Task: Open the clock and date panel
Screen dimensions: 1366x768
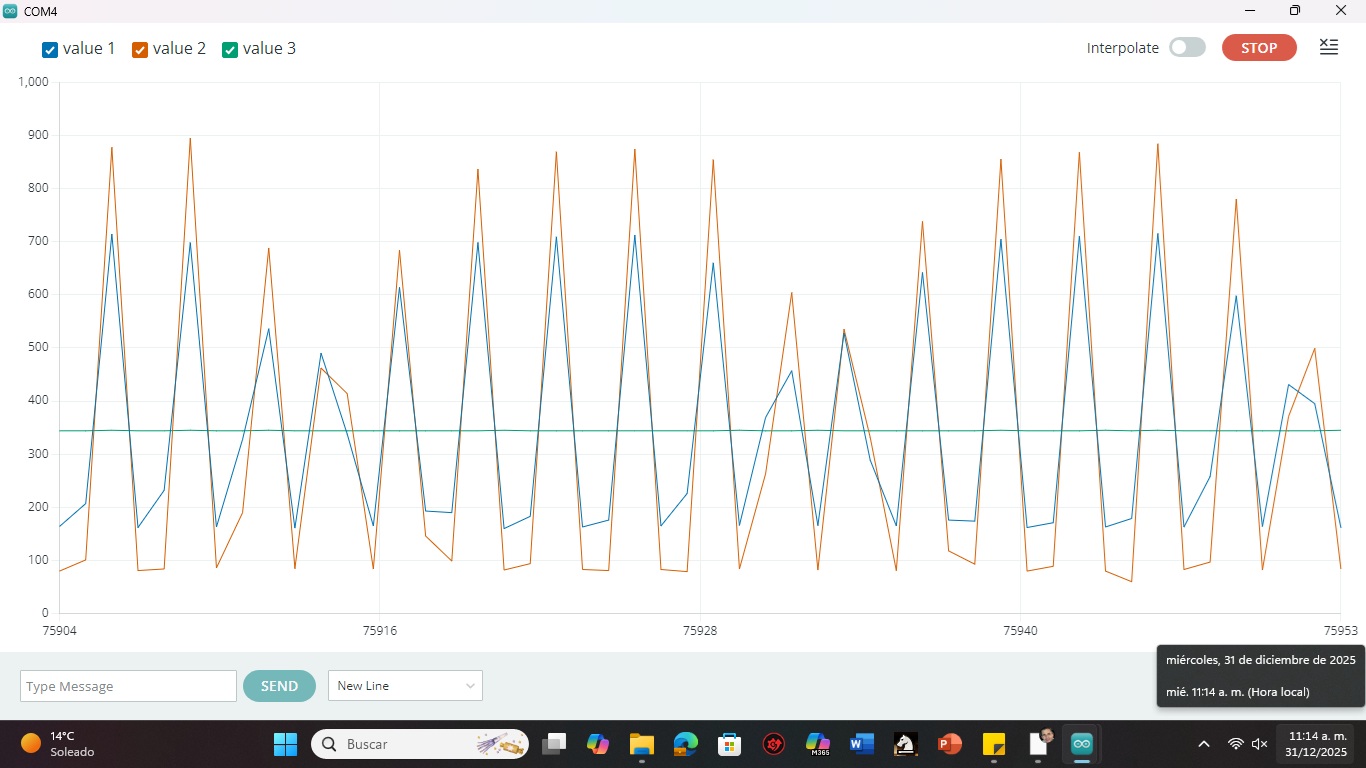Action: pos(1317,744)
